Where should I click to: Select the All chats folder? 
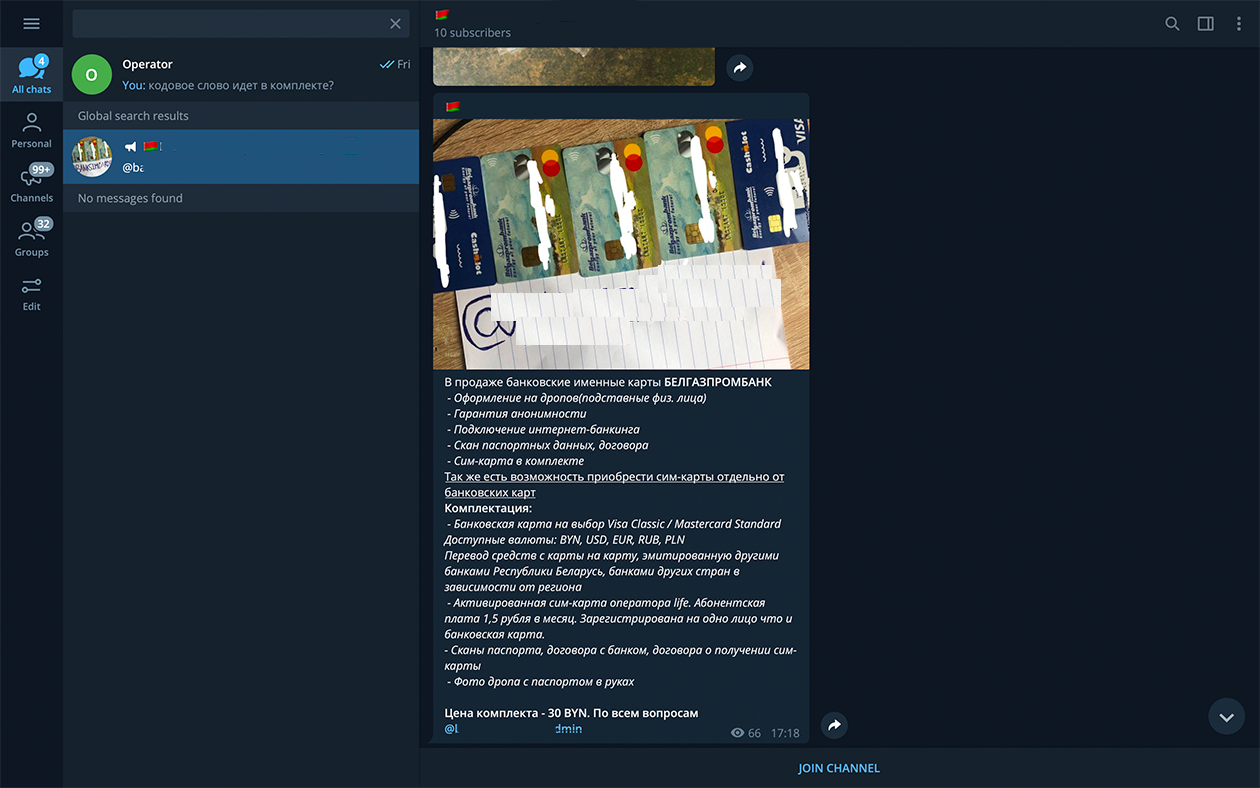(x=31, y=74)
